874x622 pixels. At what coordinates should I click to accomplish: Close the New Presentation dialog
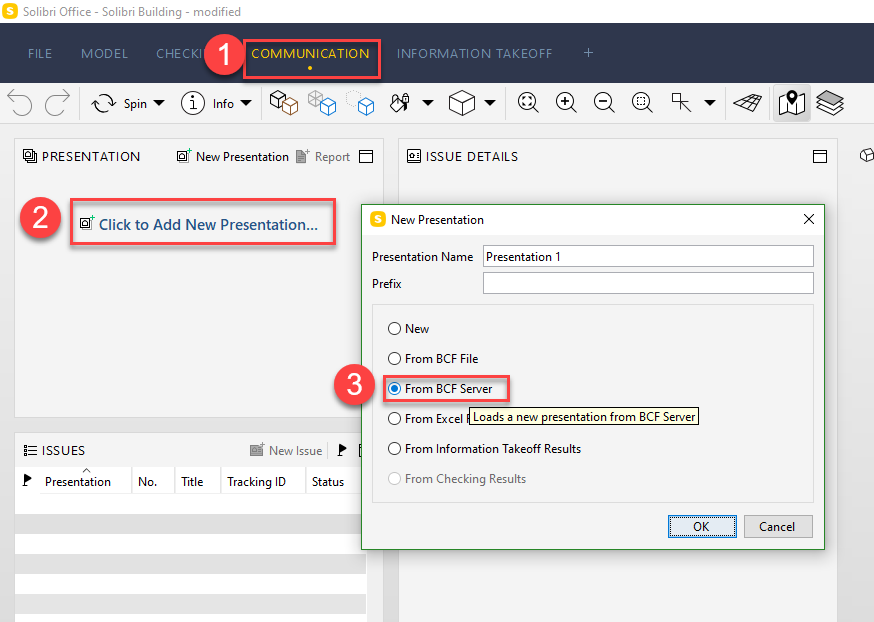(809, 219)
